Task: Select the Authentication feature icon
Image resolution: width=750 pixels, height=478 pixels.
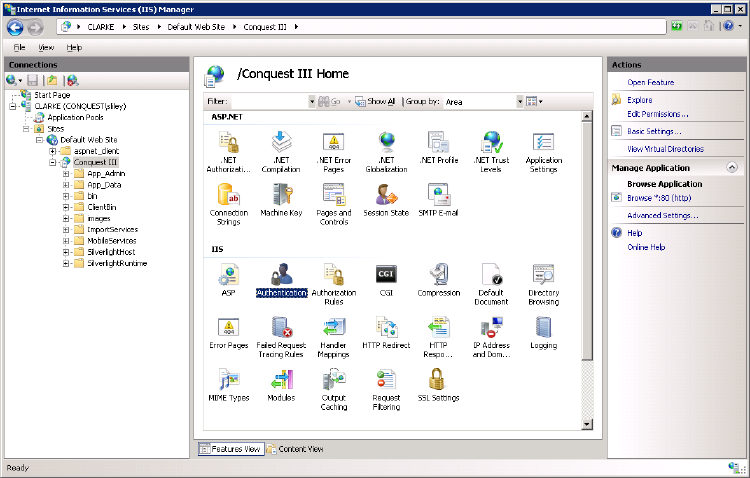Action: pos(281,280)
